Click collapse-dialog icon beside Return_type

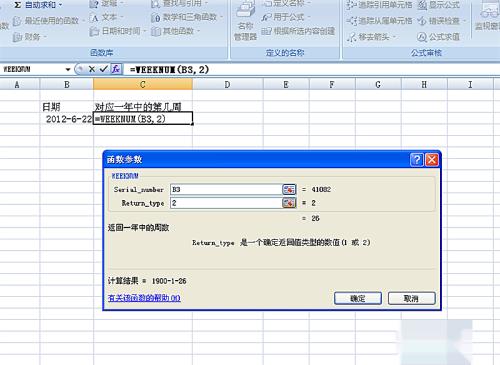(x=289, y=203)
